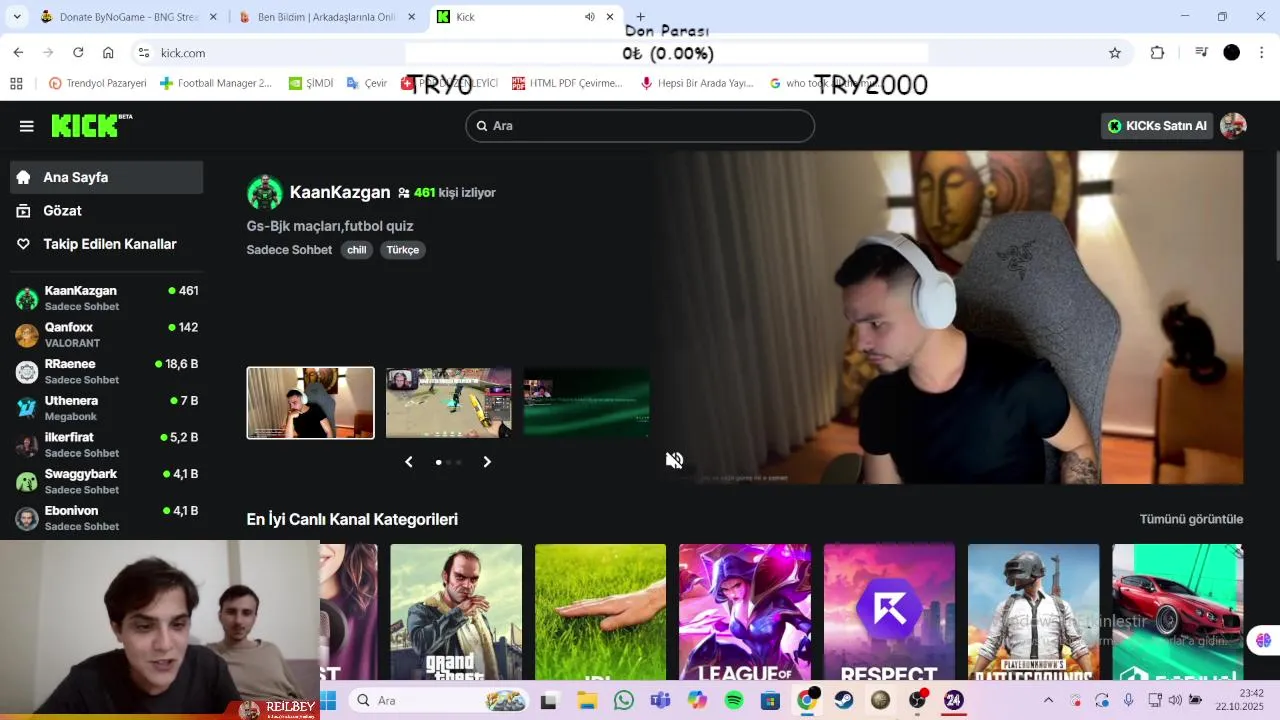Screen dimensions: 1280x720
Task: Click Tümünü görüntüle link
Action: pyautogui.click(x=1191, y=519)
